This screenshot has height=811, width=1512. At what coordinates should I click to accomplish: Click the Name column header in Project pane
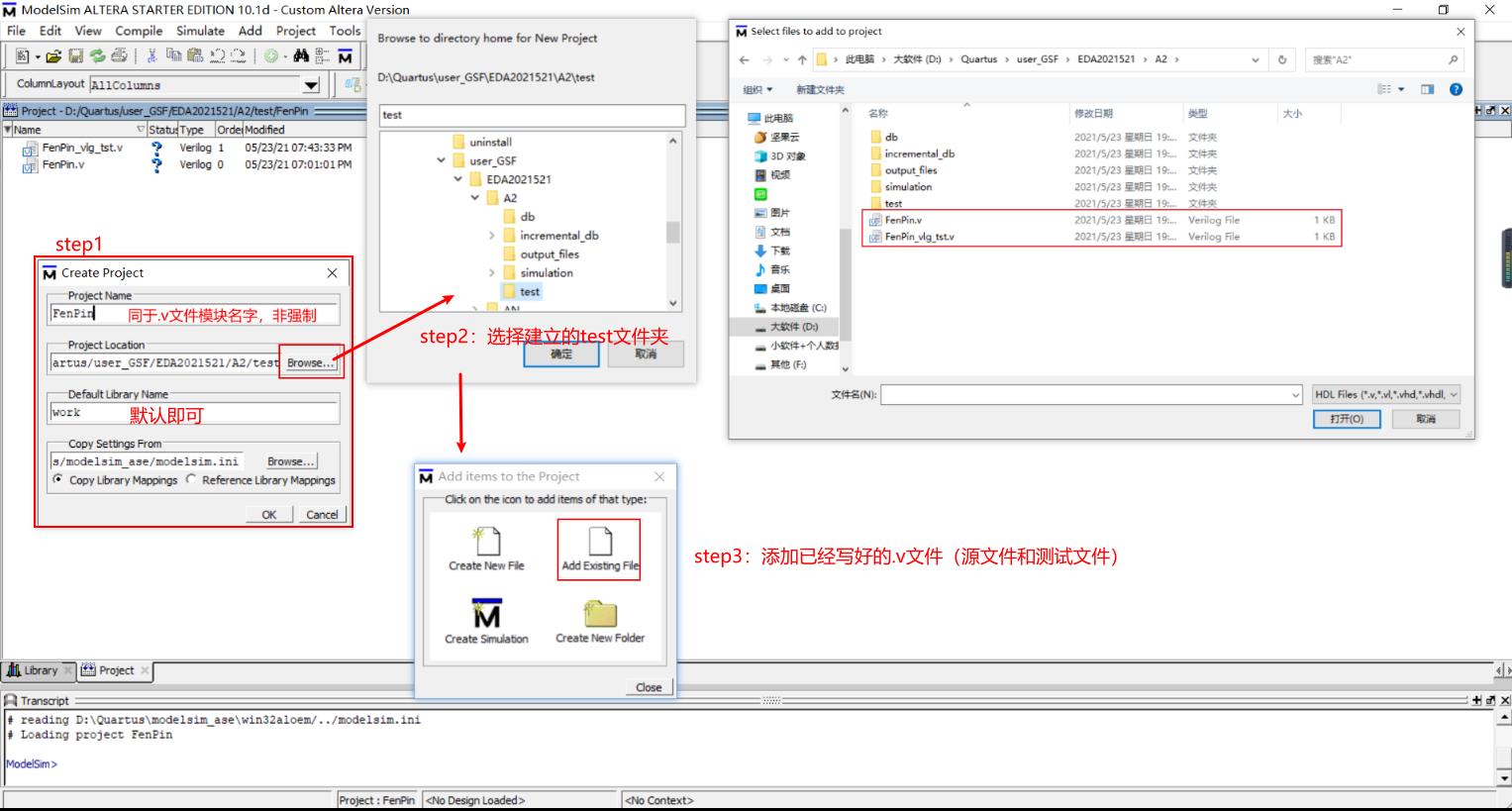[x=74, y=130]
